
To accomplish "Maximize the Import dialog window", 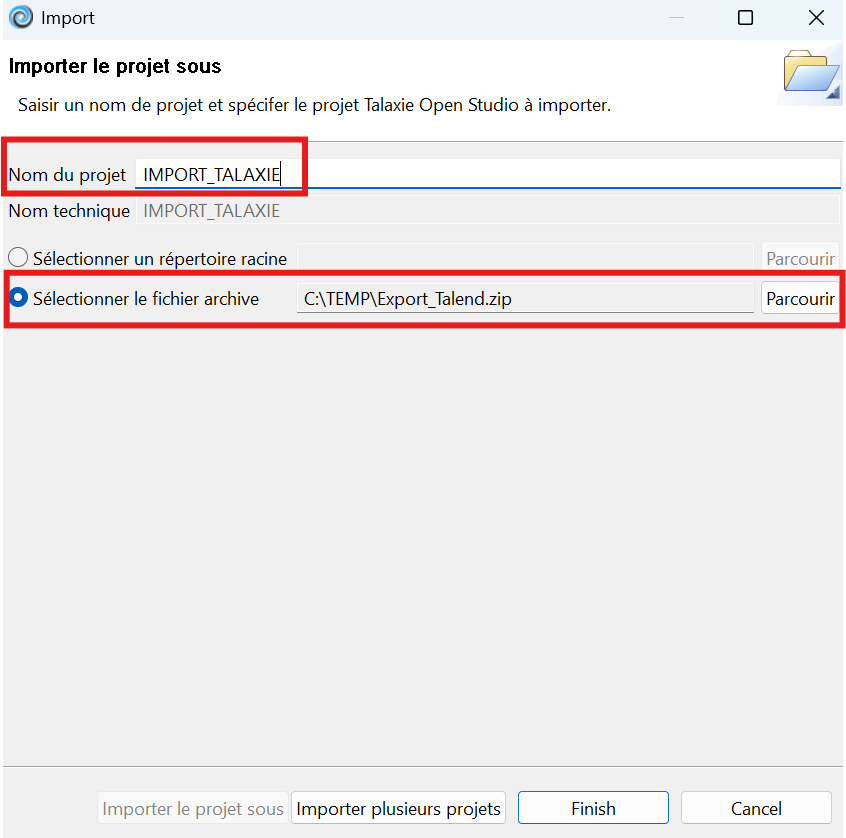I will coord(745,18).
